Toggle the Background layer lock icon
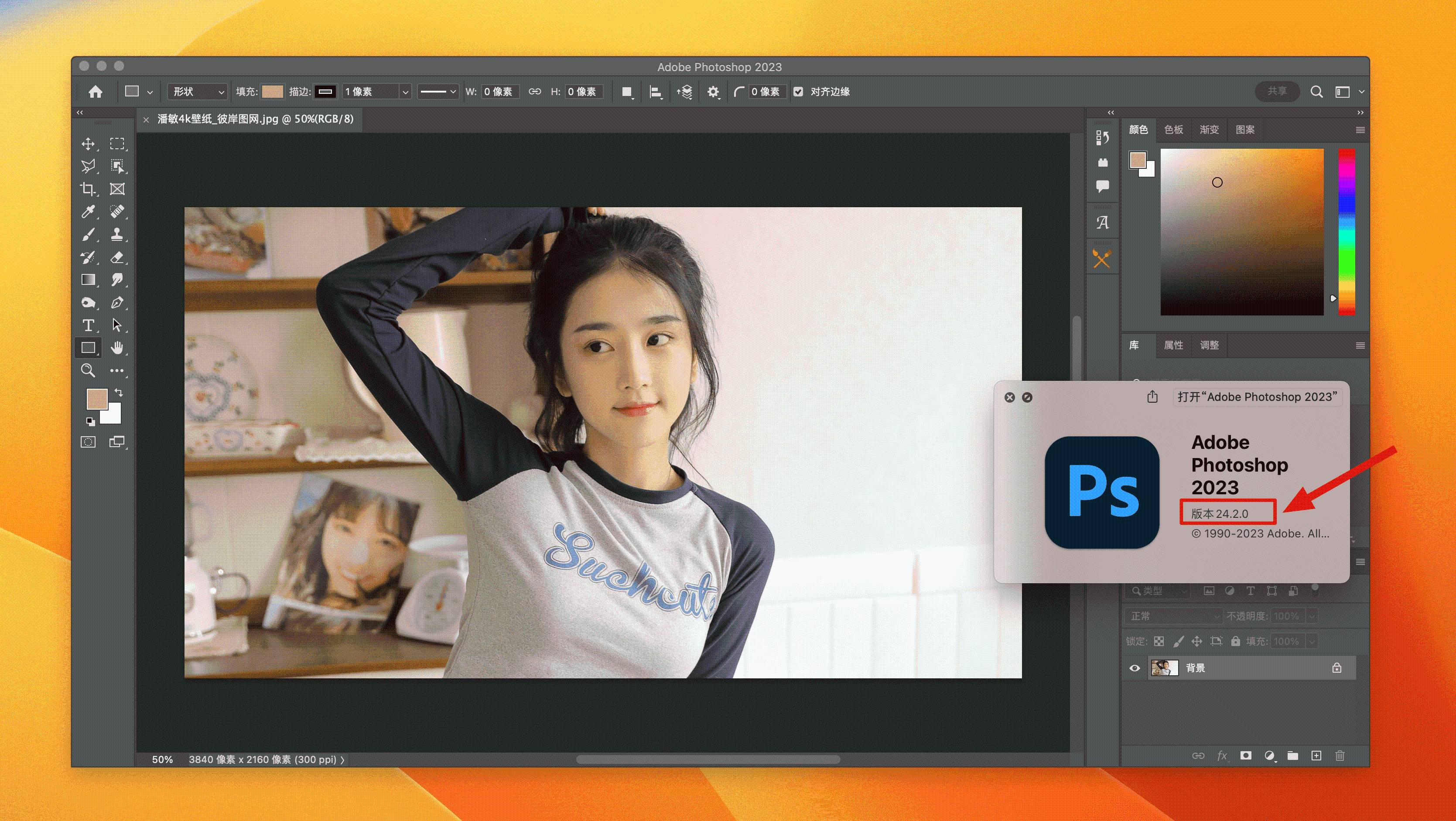The image size is (1456, 821). [x=1337, y=668]
